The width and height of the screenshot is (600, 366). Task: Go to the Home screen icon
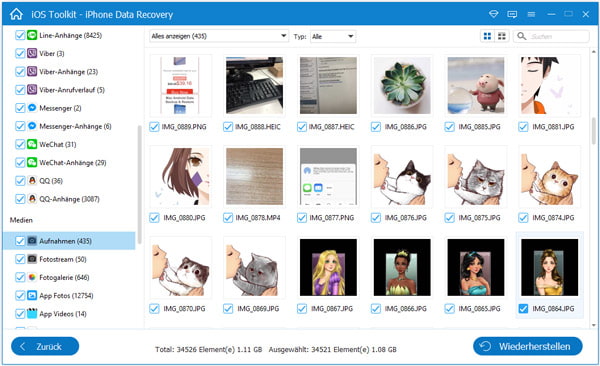16,14
